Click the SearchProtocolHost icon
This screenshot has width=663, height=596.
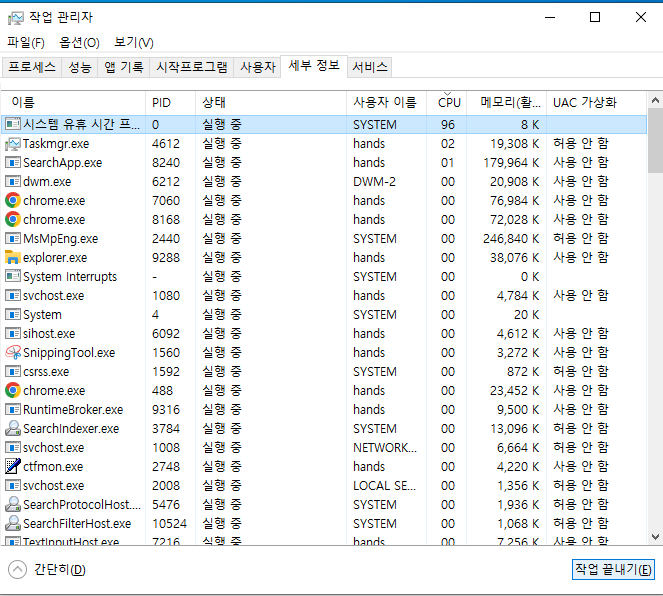pos(13,504)
